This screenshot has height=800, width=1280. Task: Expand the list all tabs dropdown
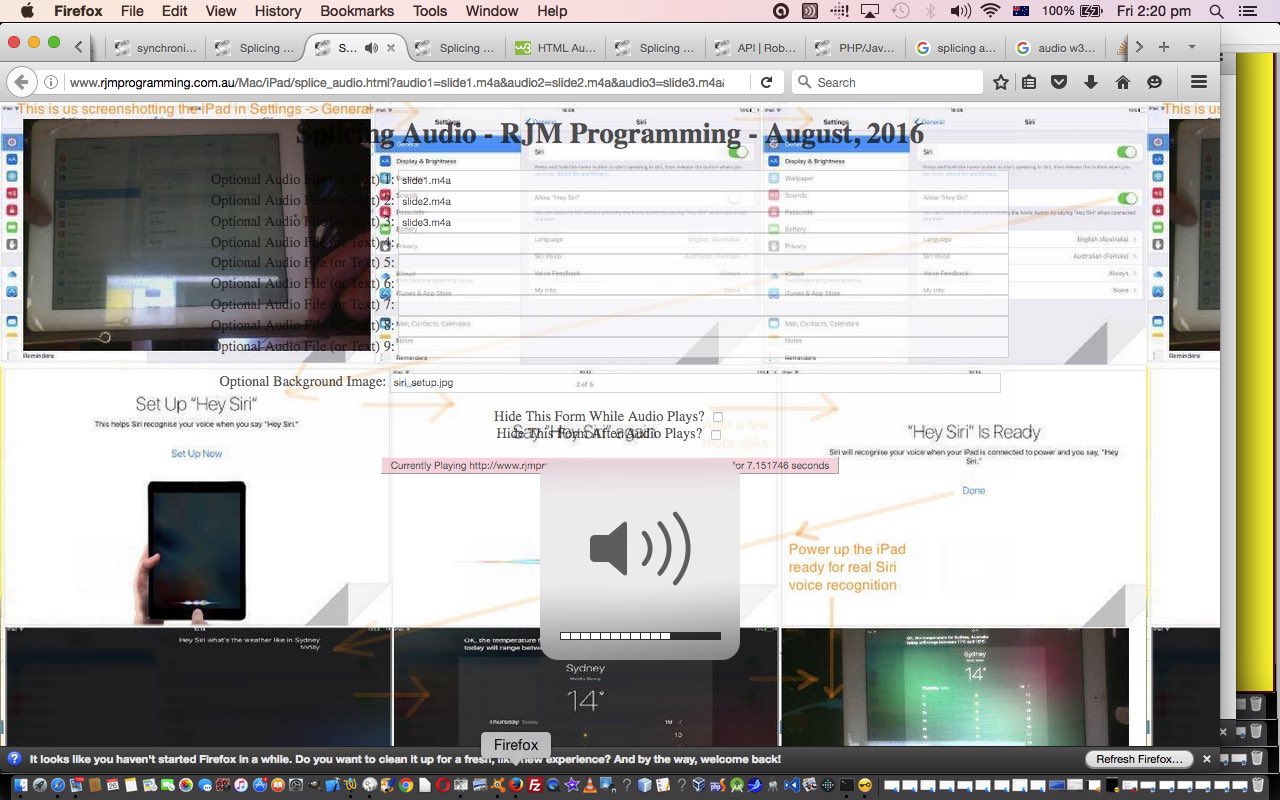1192,47
